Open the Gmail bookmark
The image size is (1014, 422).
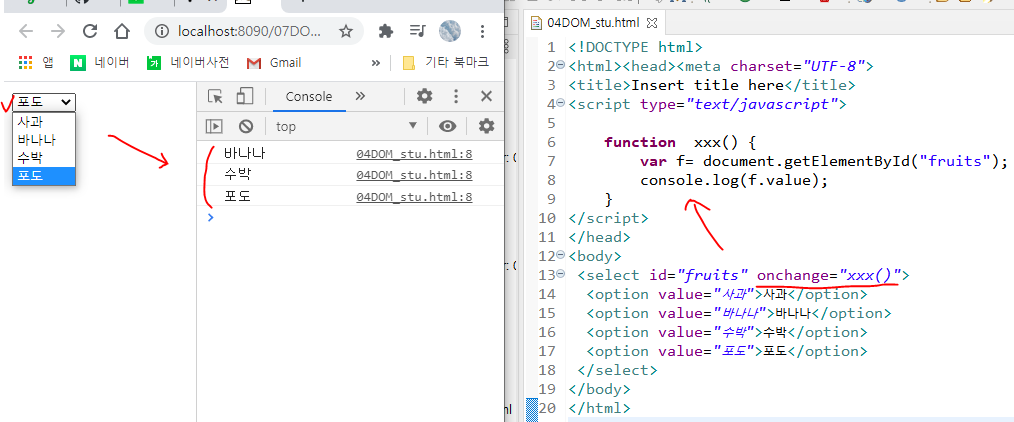click(x=274, y=63)
